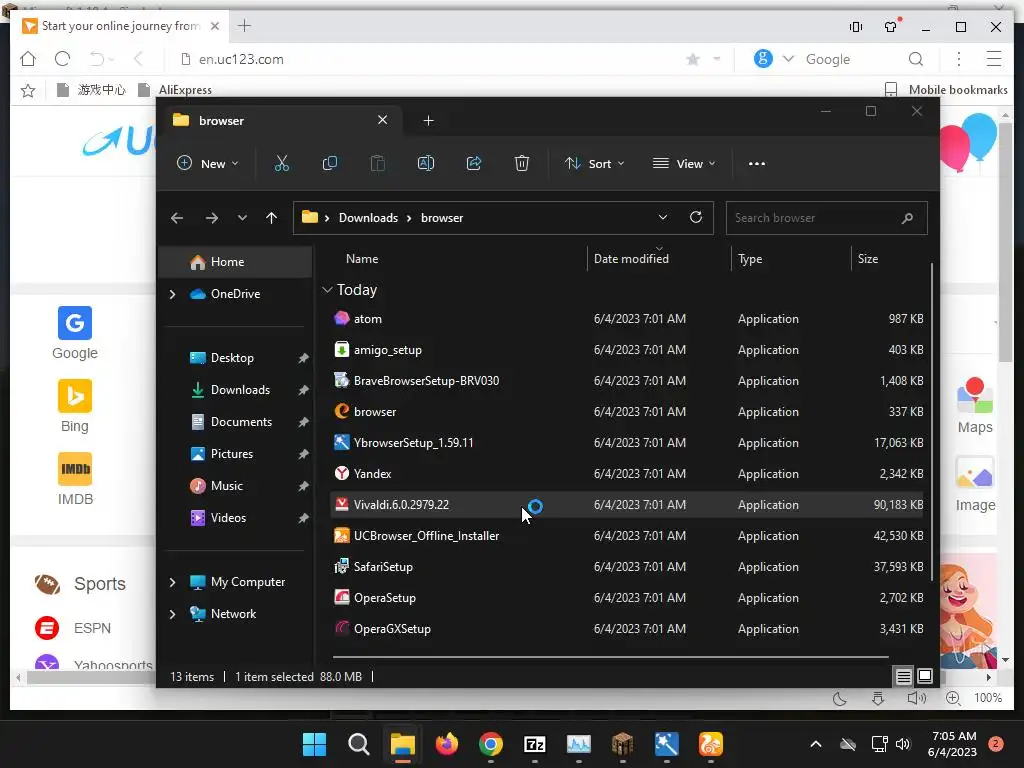Open Firefox from the taskbar

pyautogui.click(x=447, y=744)
